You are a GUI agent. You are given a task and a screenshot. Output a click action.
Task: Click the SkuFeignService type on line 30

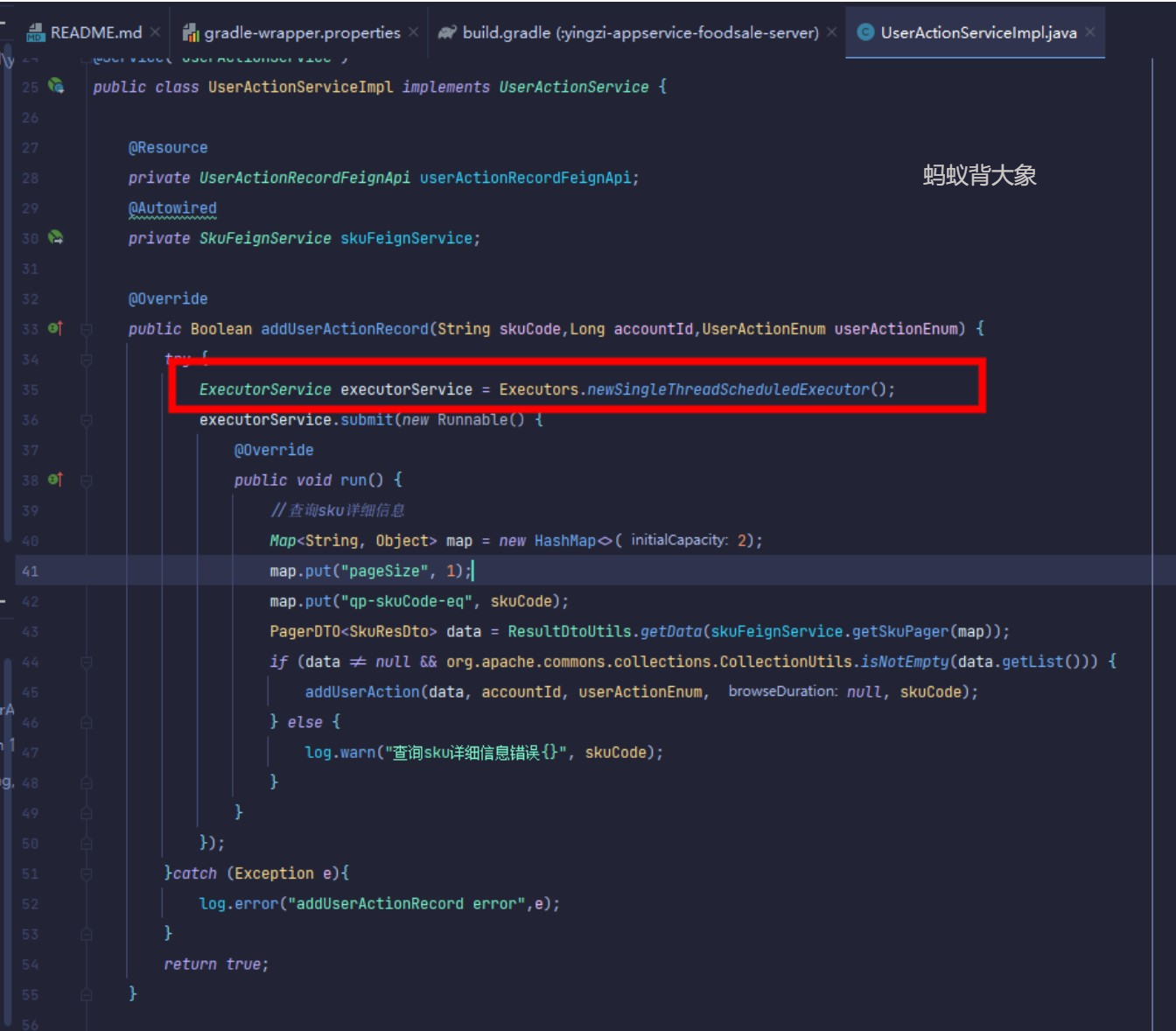point(265,238)
